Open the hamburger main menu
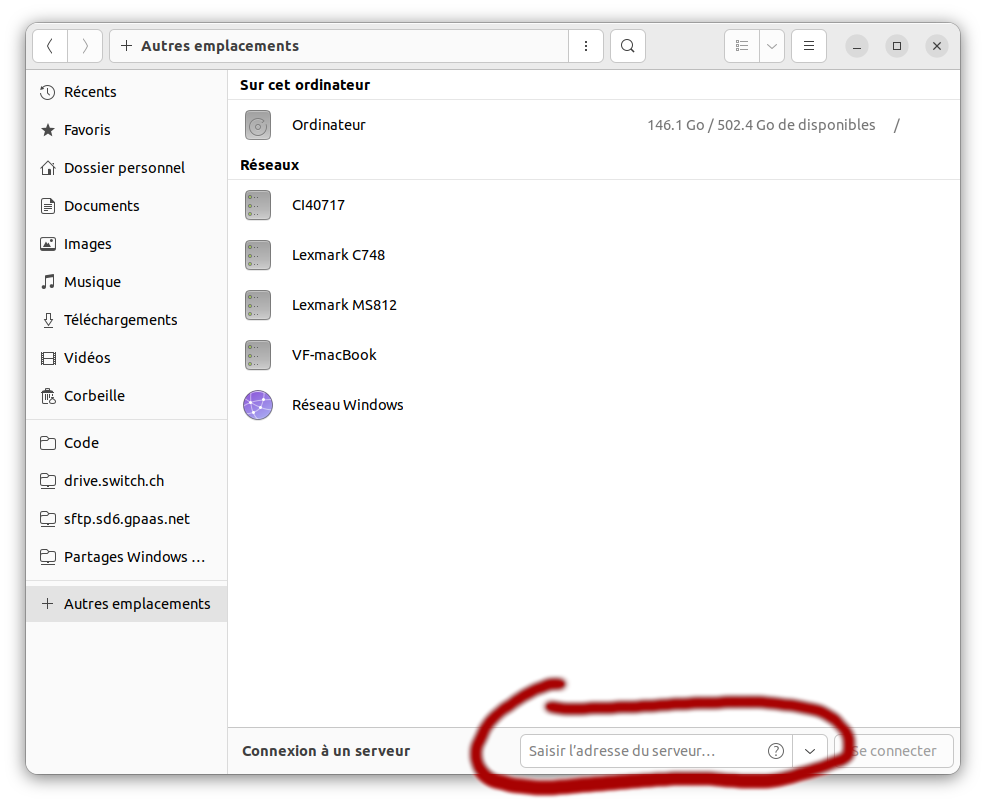 [808, 46]
